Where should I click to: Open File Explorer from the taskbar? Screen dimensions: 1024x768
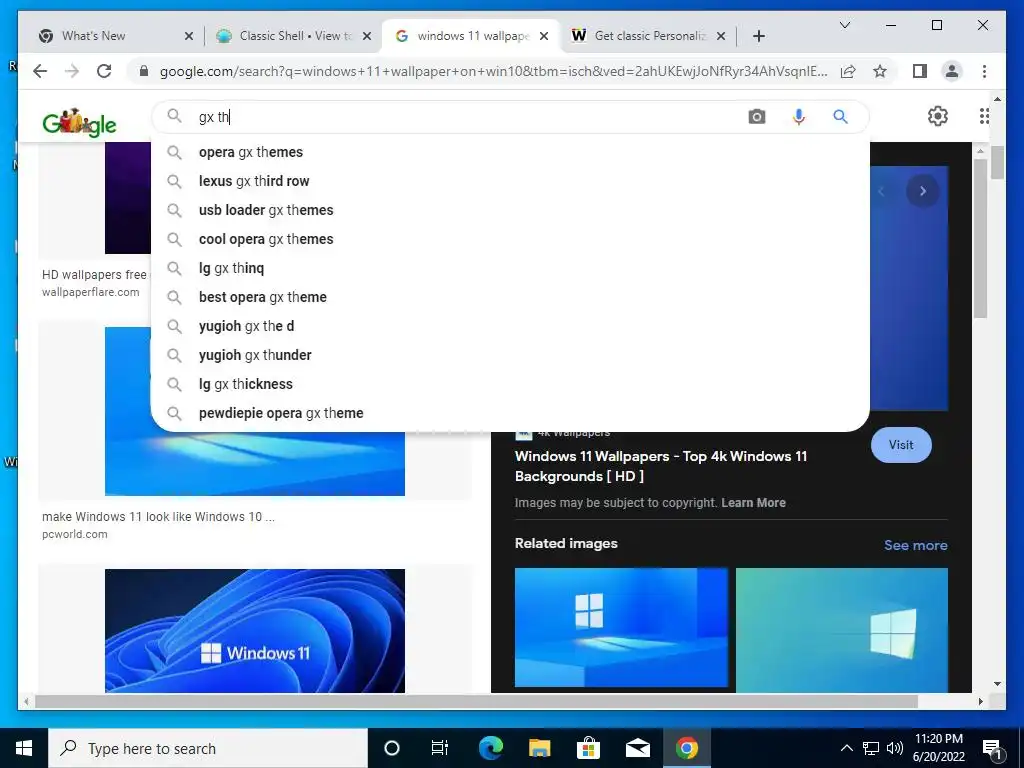[x=539, y=748]
